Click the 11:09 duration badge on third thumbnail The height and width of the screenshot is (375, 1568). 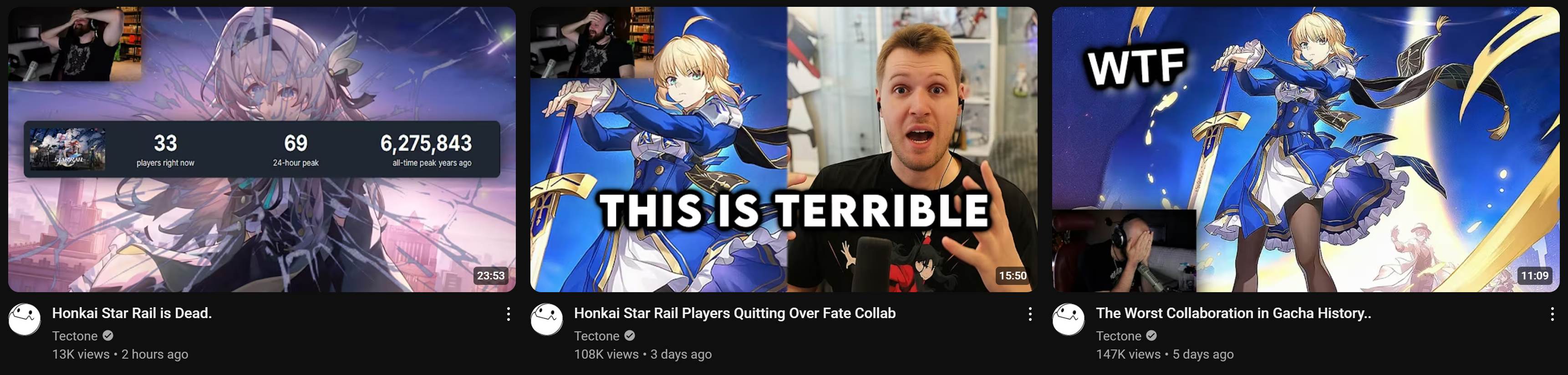[1534, 276]
